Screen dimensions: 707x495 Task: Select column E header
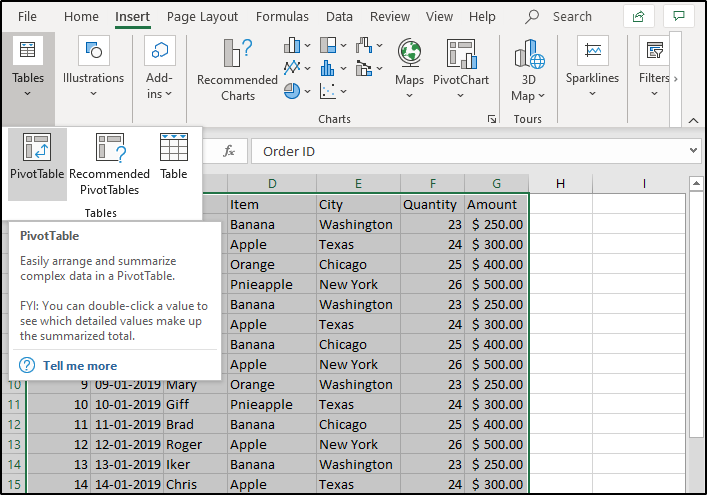click(x=358, y=183)
